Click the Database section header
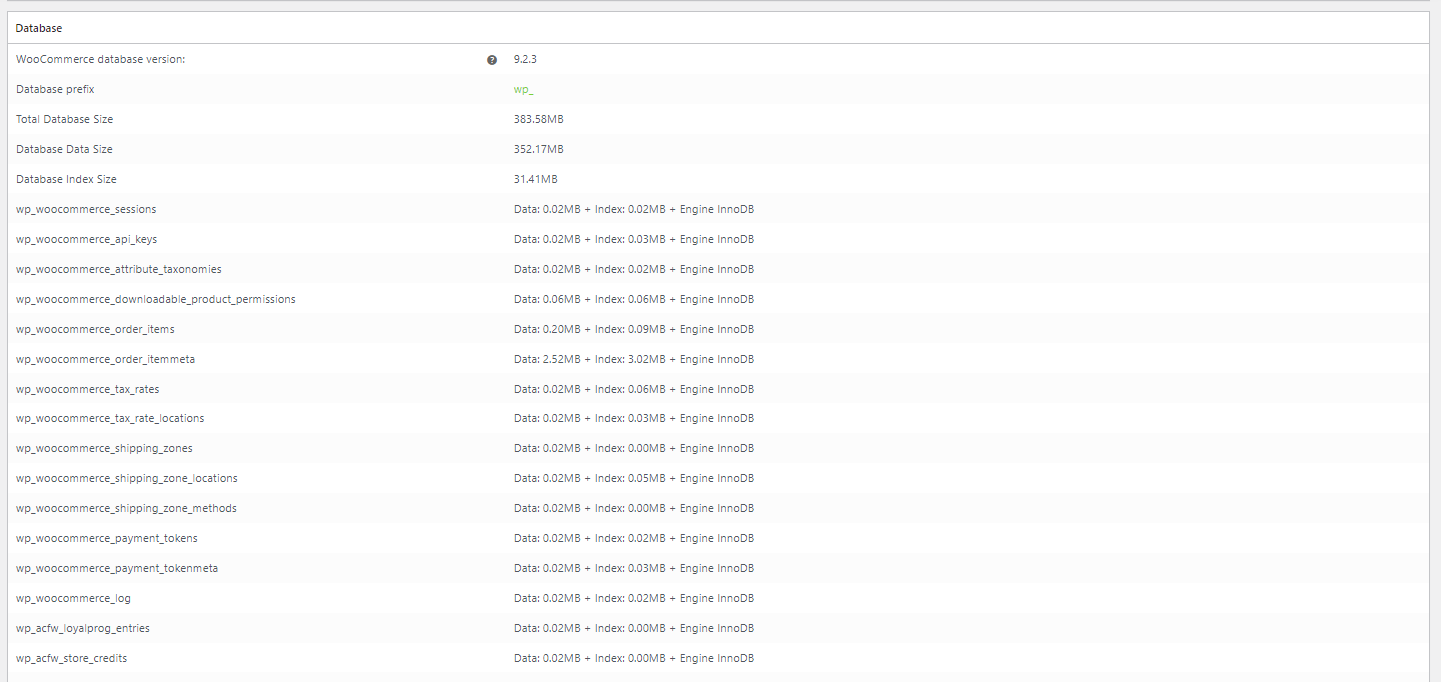This screenshot has height=682, width=1441. coord(39,28)
